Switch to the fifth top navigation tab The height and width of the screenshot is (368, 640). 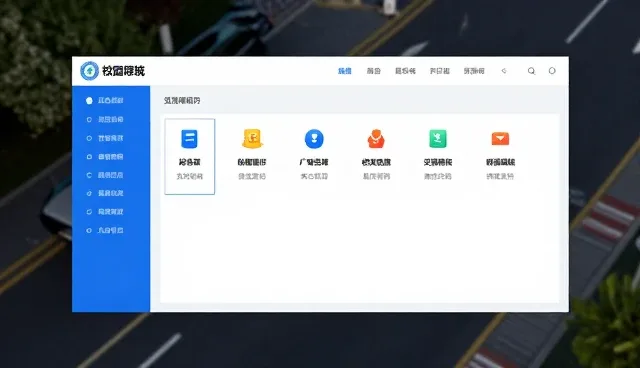[x=474, y=71]
